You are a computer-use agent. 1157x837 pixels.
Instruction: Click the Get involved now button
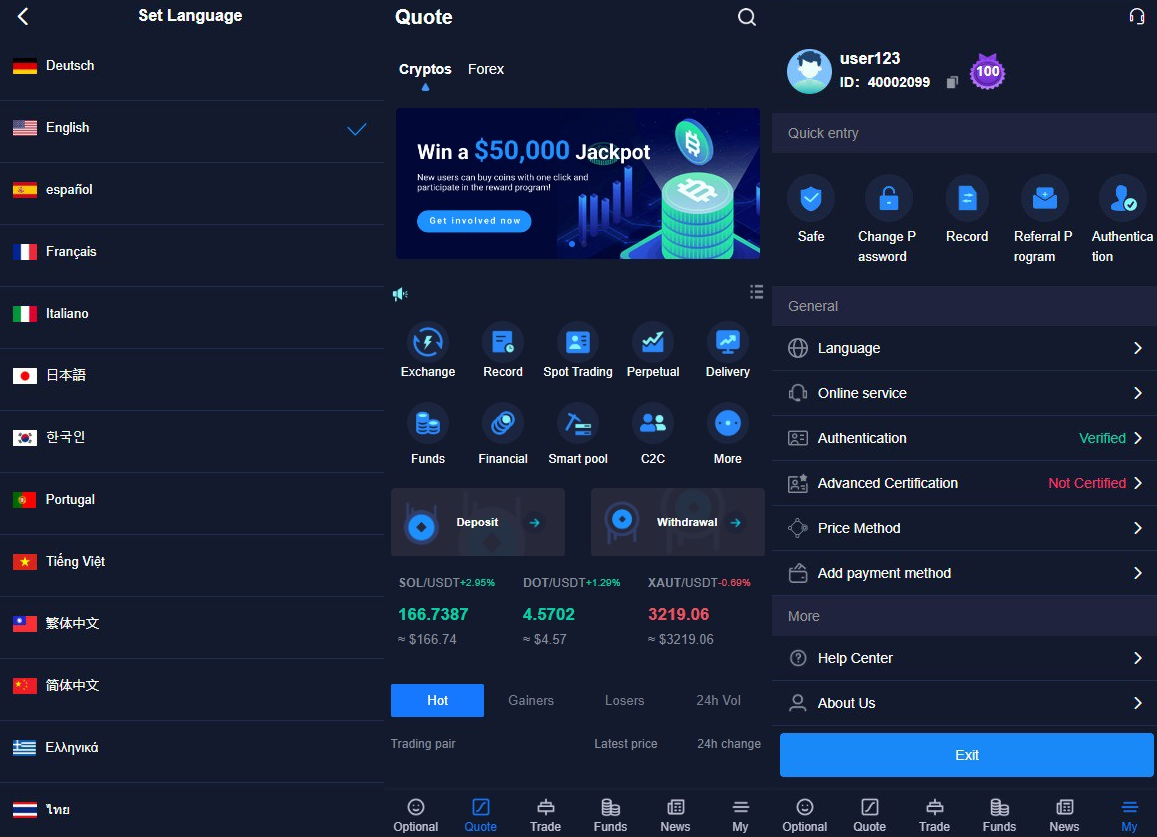point(474,221)
